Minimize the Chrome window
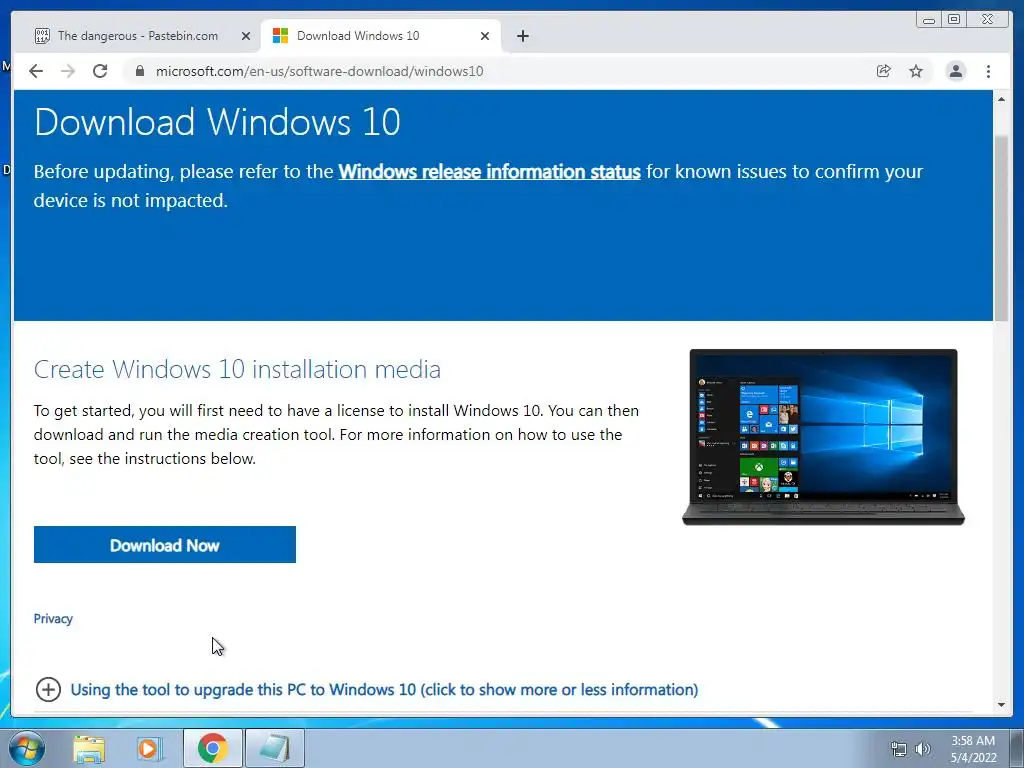 tap(929, 20)
